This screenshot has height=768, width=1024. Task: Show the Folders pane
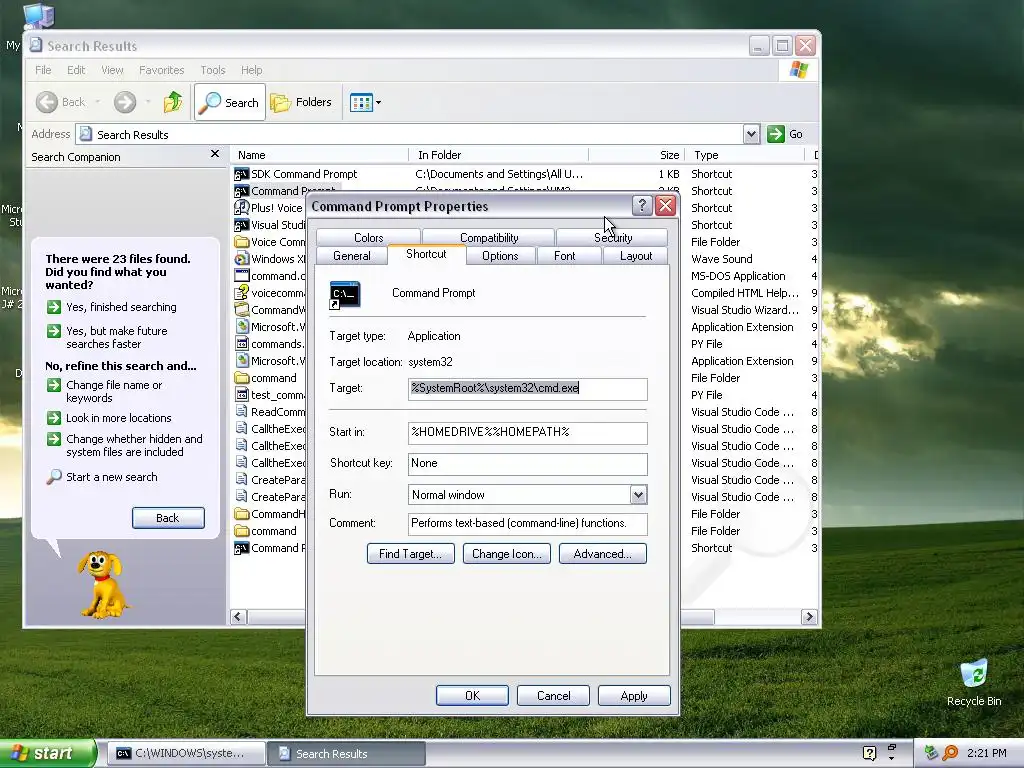302,102
